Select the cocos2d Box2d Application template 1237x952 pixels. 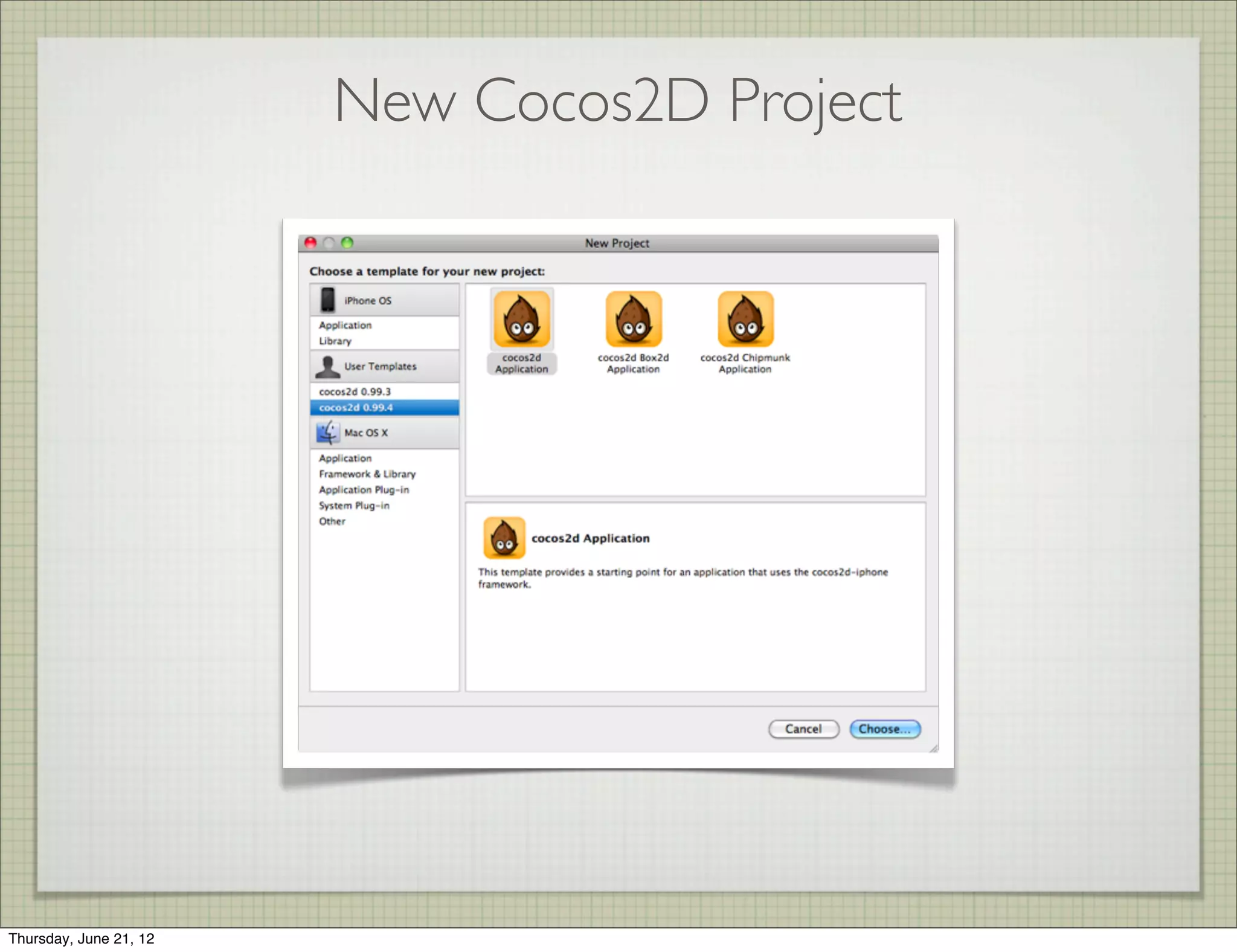click(x=634, y=332)
